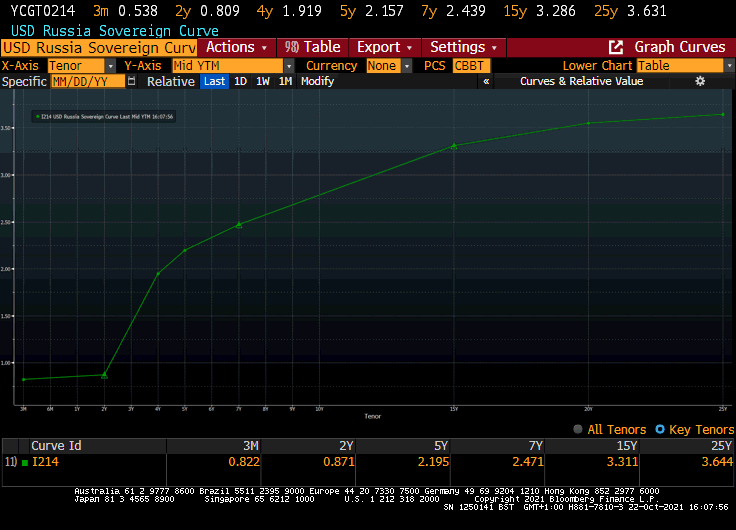
Task: Click the 7Y value 2.471 cell
Action: 528,462
